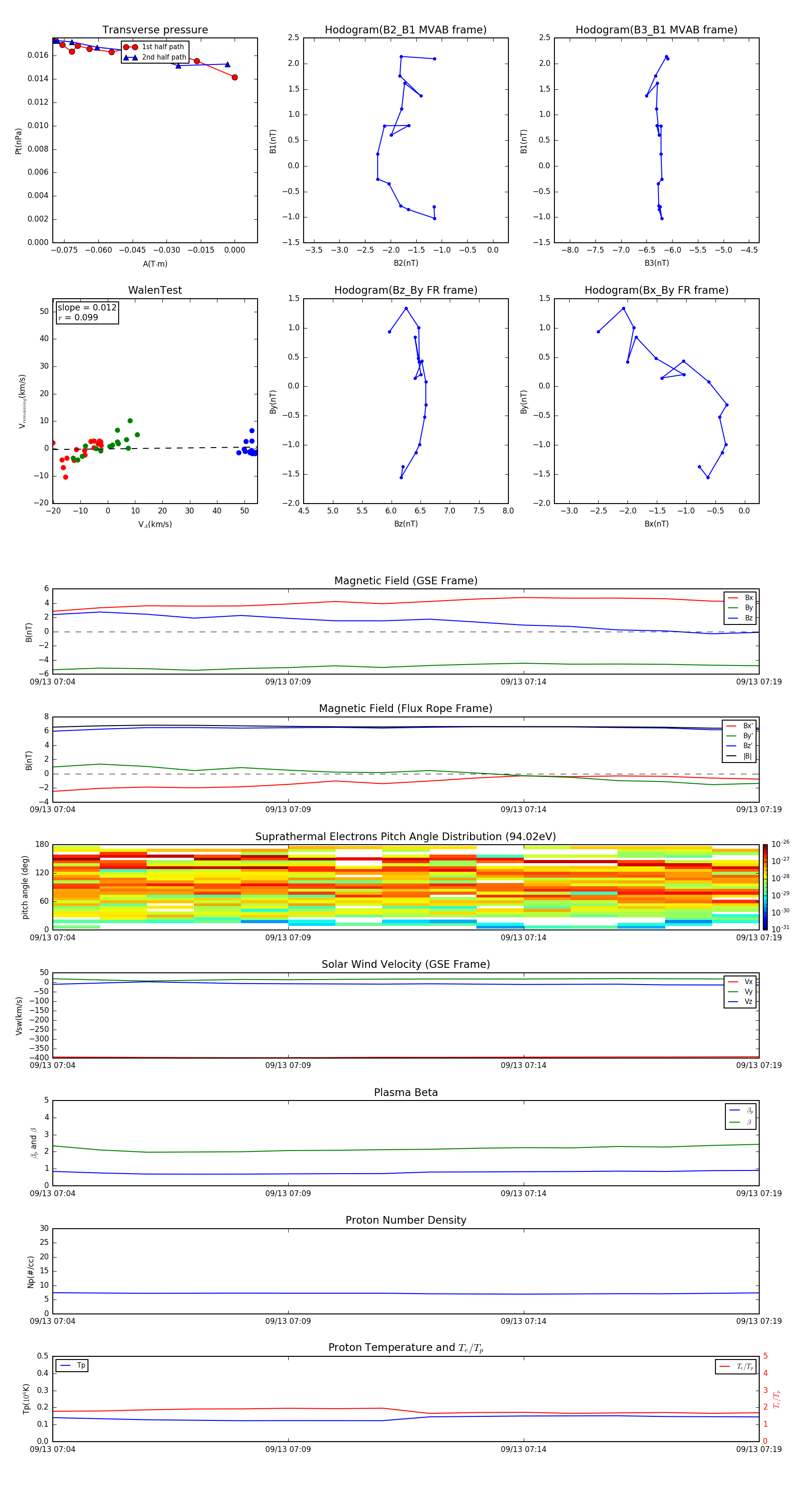The image size is (812, 1489).
Task: Click the 'βp and β' y-axis label
Action: [x=34, y=1143]
